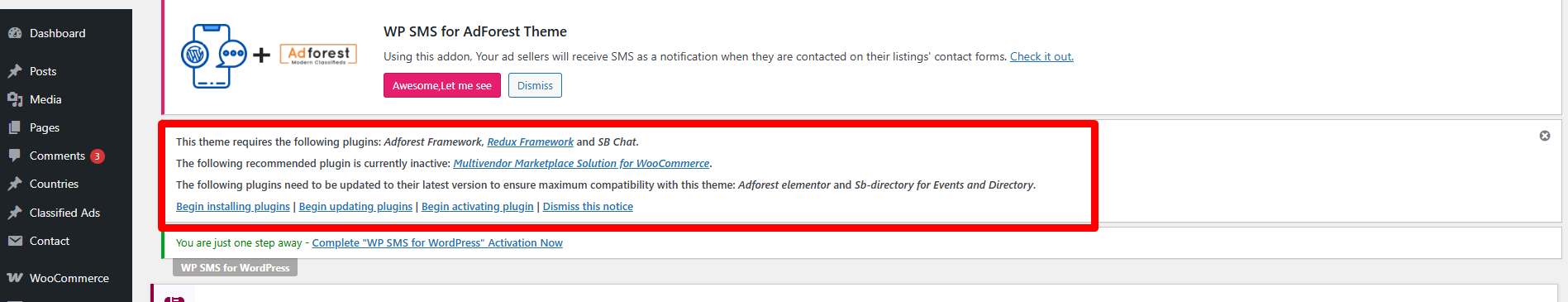The width and height of the screenshot is (1568, 302).
Task: Click the Dismiss button for WP SMS
Action: 535,85
